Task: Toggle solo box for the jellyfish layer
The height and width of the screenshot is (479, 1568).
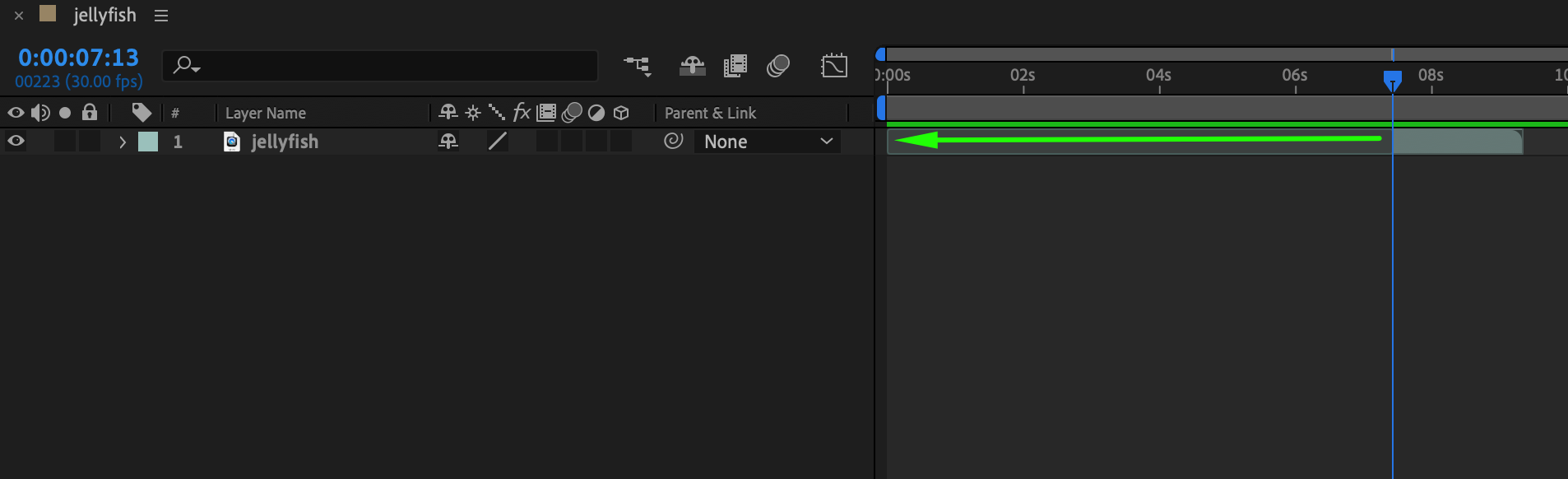Action: tap(65, 142)
